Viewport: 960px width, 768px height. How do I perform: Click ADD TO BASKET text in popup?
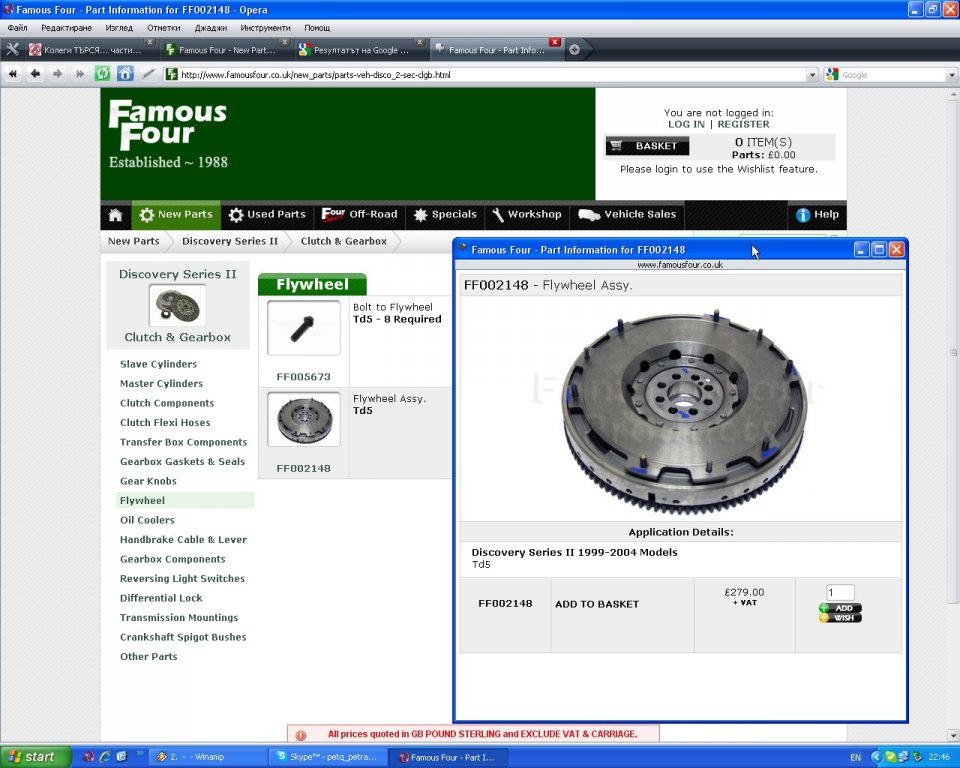597,604
